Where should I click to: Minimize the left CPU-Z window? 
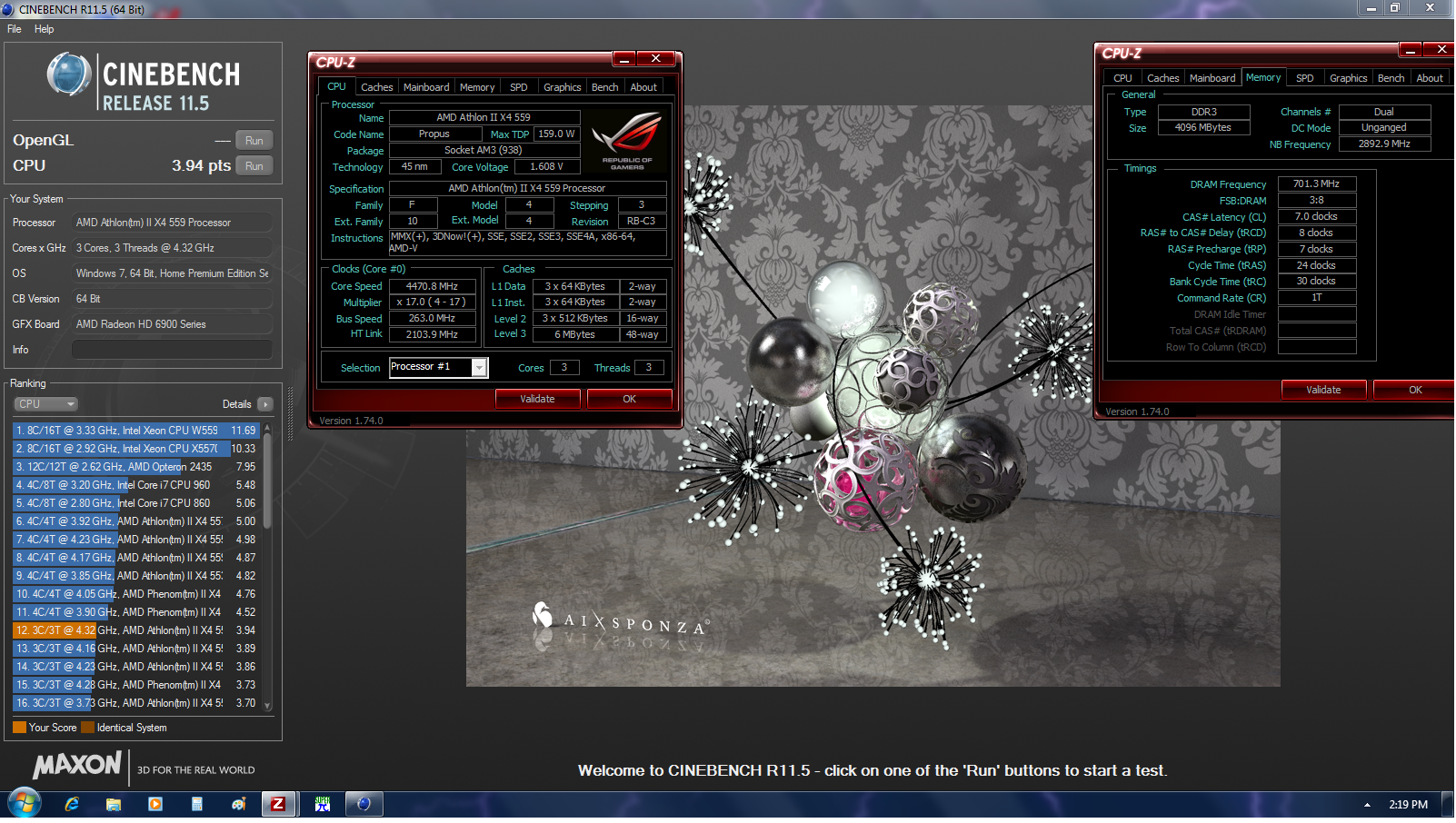624,59
